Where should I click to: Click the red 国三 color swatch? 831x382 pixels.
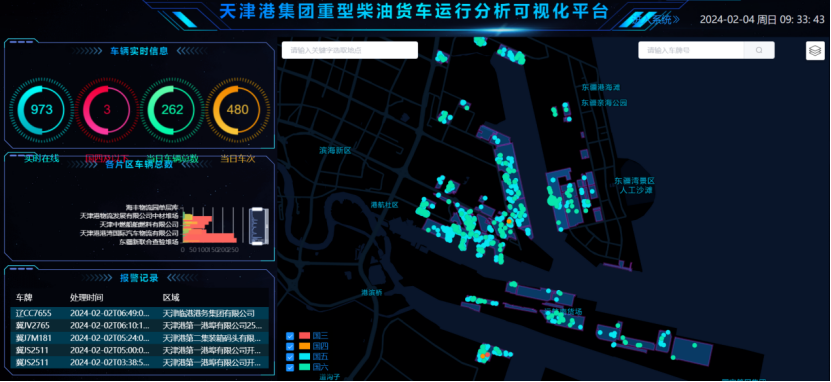tap(304, 336)
